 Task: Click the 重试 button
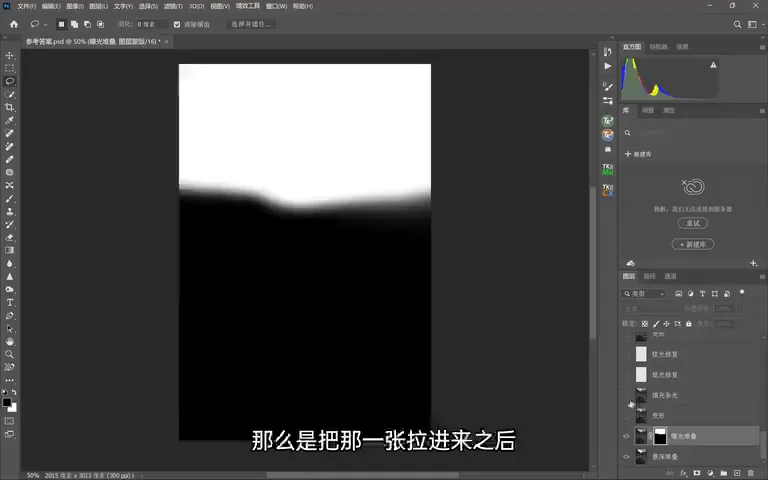coord(693,223)
